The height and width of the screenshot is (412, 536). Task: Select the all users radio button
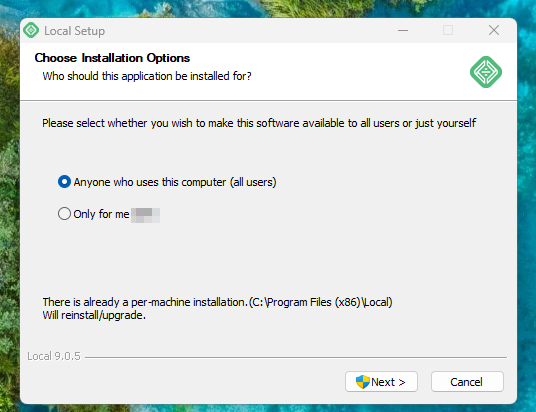click(x=64, y=182)
